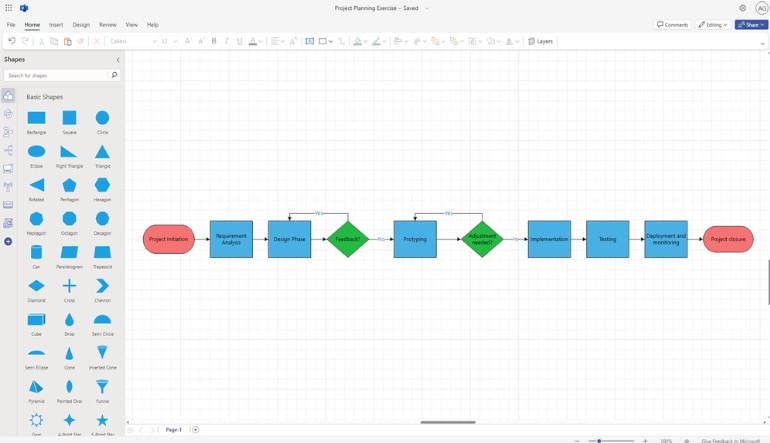Click Give Feedback to Microsoft link
770x443 pixels.
731,441
